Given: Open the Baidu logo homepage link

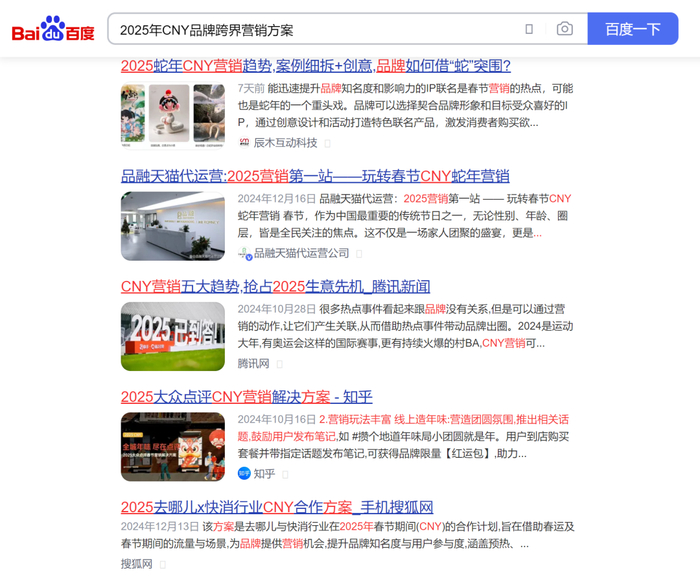Looking at the screenshot, I should tap(53, 29).
